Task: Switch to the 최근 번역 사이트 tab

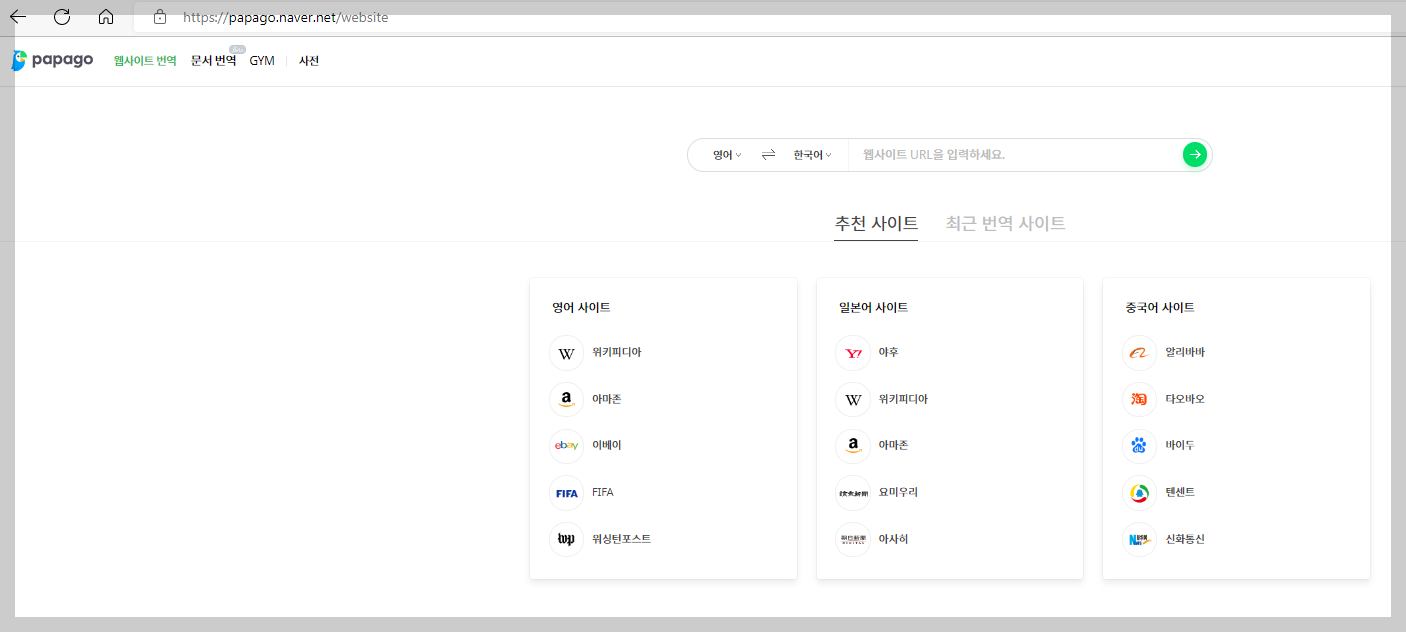Action: click(x=1004, y=223)
